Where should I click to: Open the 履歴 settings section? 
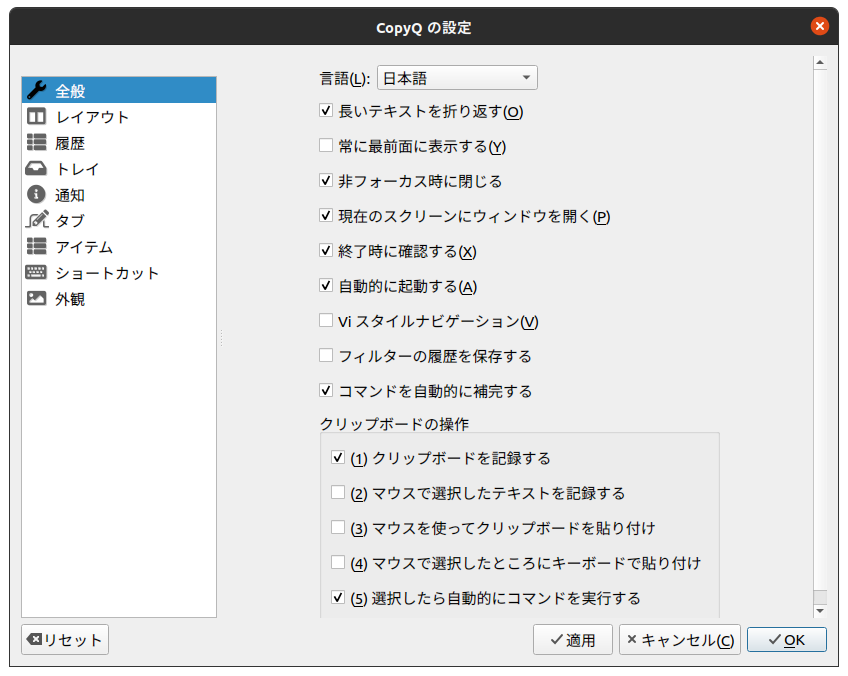click(x=119, y=142)
